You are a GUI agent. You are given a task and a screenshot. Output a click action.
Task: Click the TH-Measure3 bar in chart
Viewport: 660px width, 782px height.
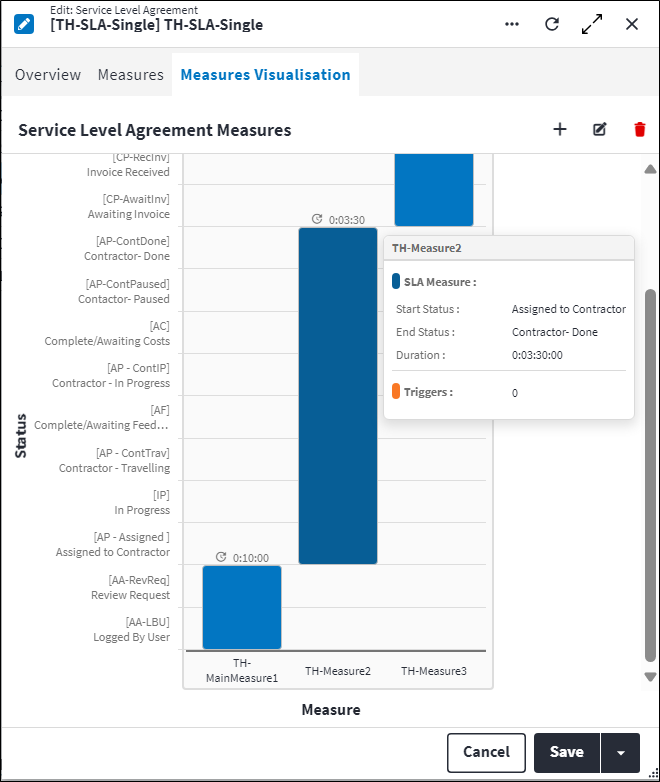(433, 190)
